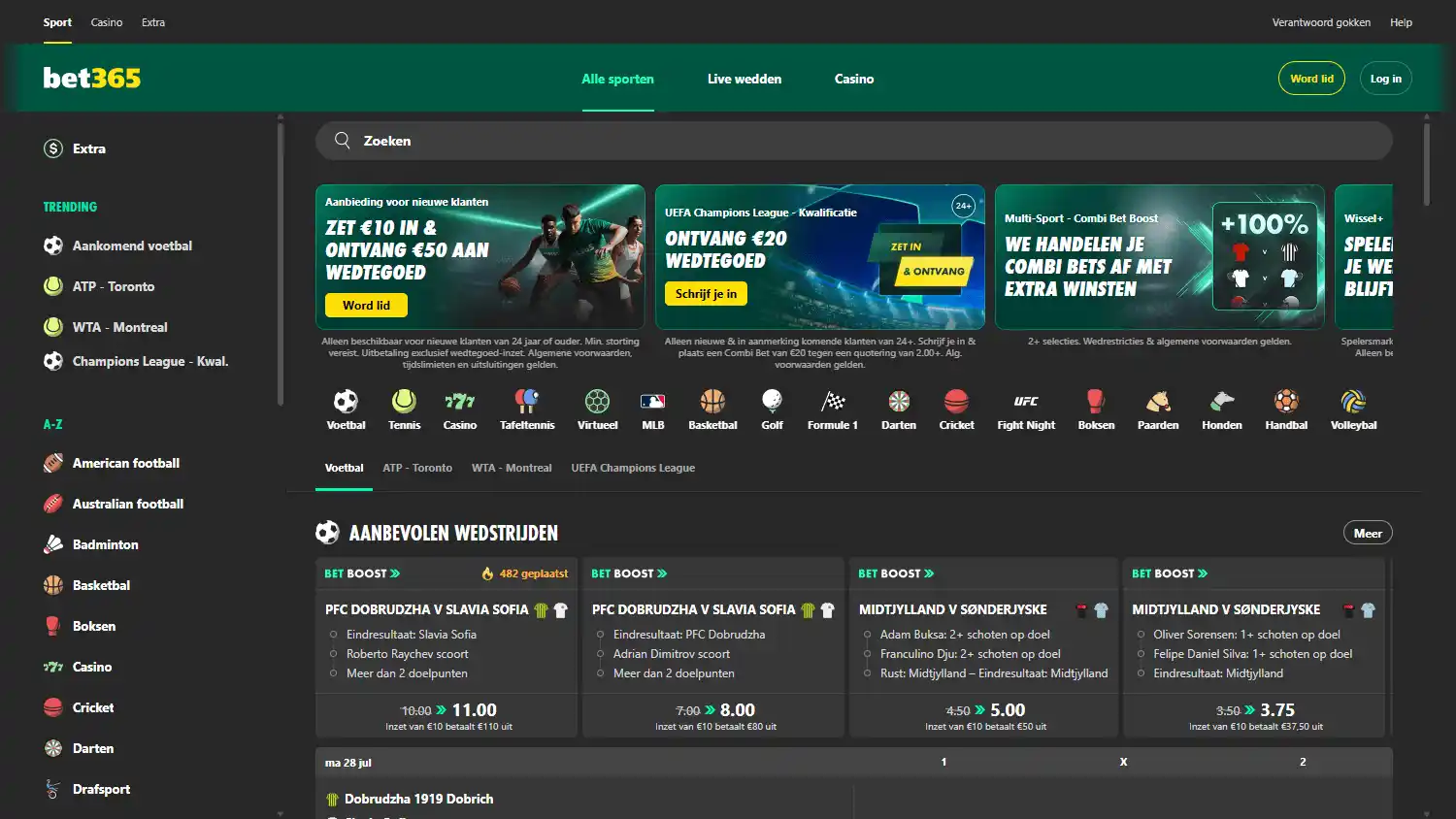The width and height of the screenshot is (1456, 819).
Task: Open Casino in the green header
Action: coord(854,79)
